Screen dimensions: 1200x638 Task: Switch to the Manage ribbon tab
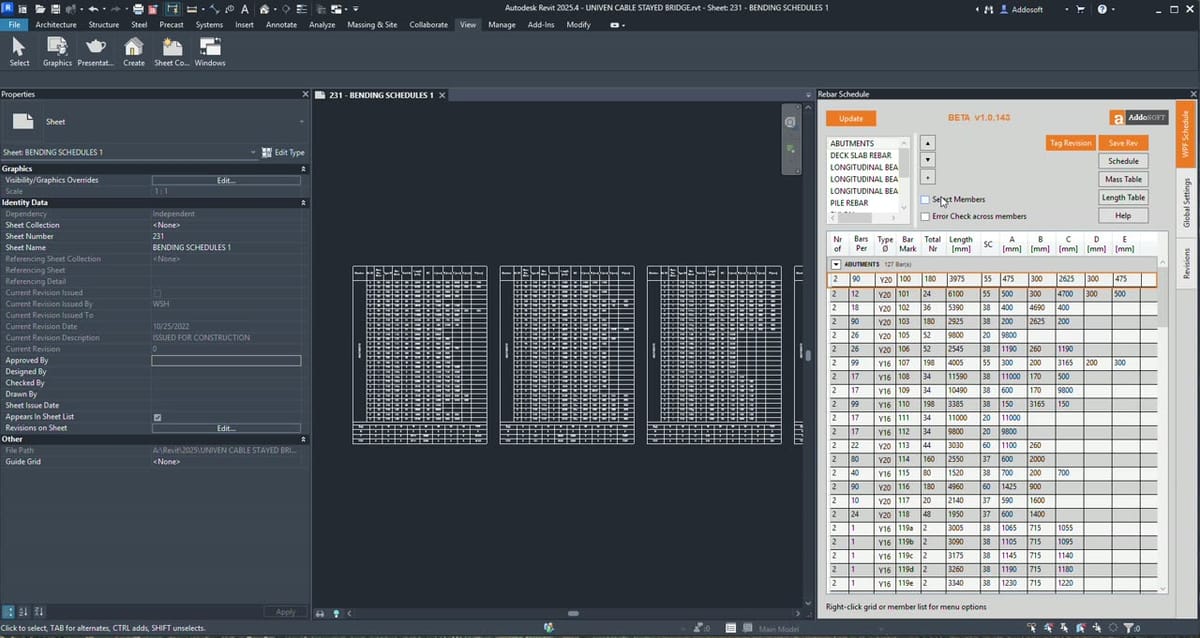[x=502, y=24]
